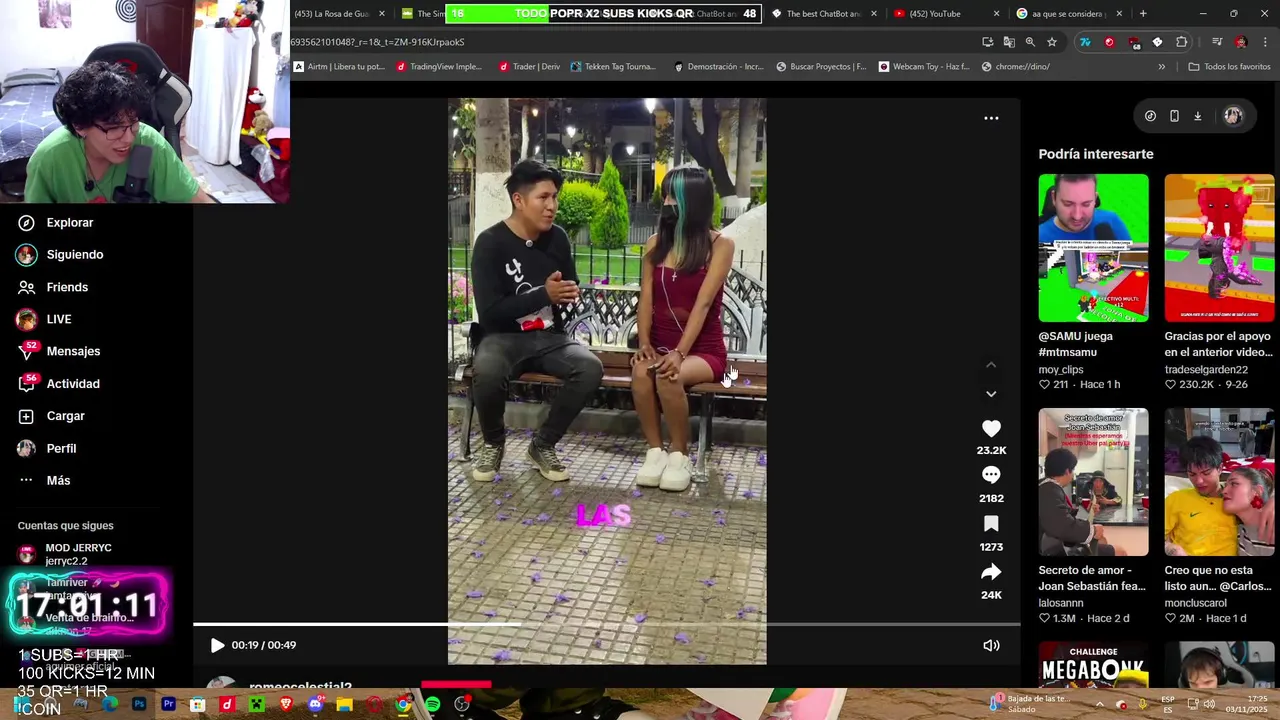Viewport: 1280px width, 720px height.
Task: Open Spotify from the taskbar
Action: pyautogui.click(x=432, y=705)
